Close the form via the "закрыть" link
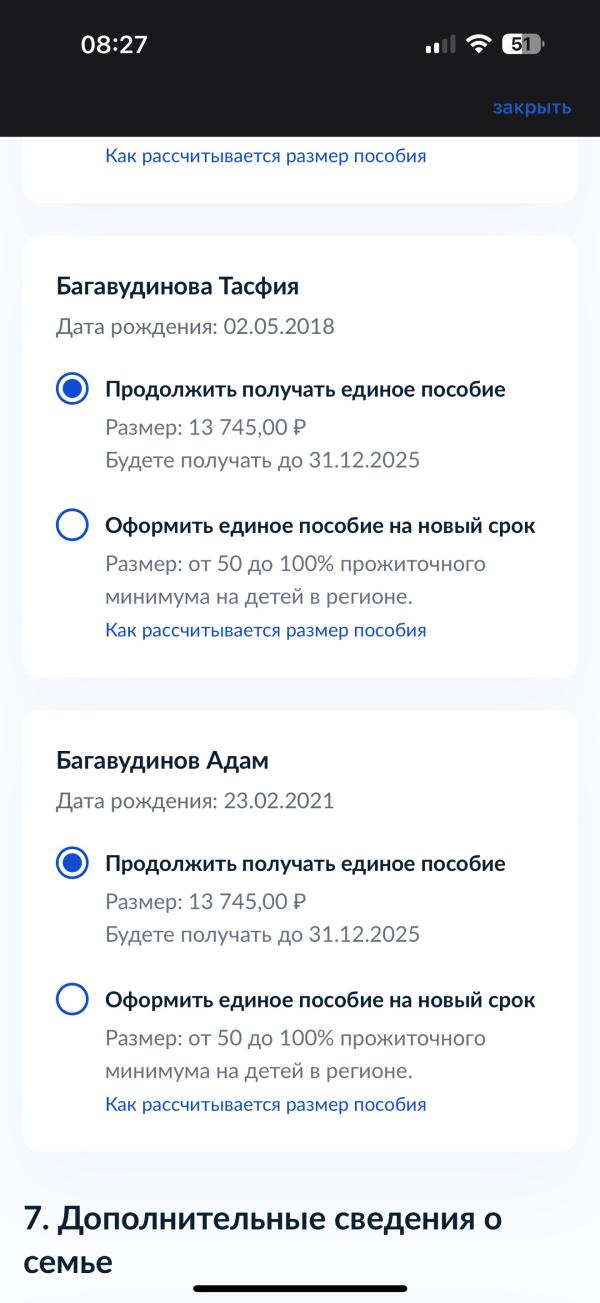 click(x=531, y=107)
